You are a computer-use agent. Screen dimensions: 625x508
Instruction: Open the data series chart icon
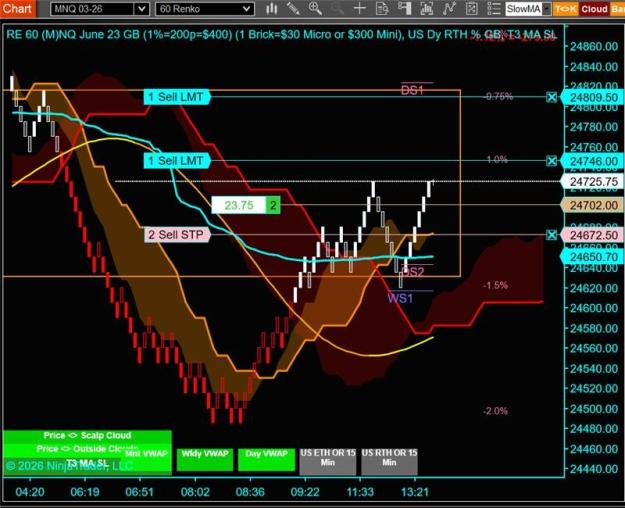click(x=426, y=9)
